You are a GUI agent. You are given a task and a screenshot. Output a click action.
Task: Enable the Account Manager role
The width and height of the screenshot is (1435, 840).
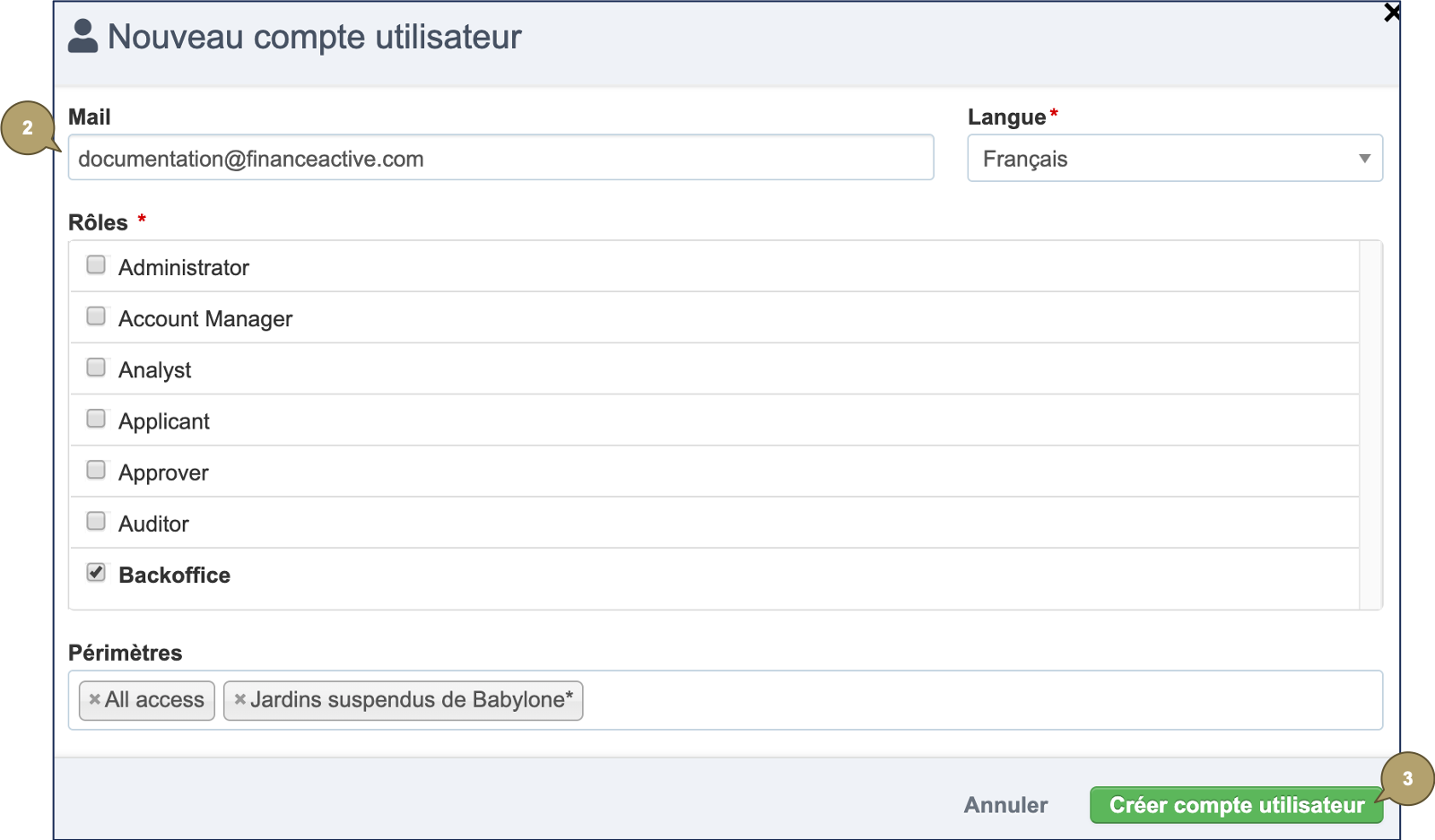96,316
